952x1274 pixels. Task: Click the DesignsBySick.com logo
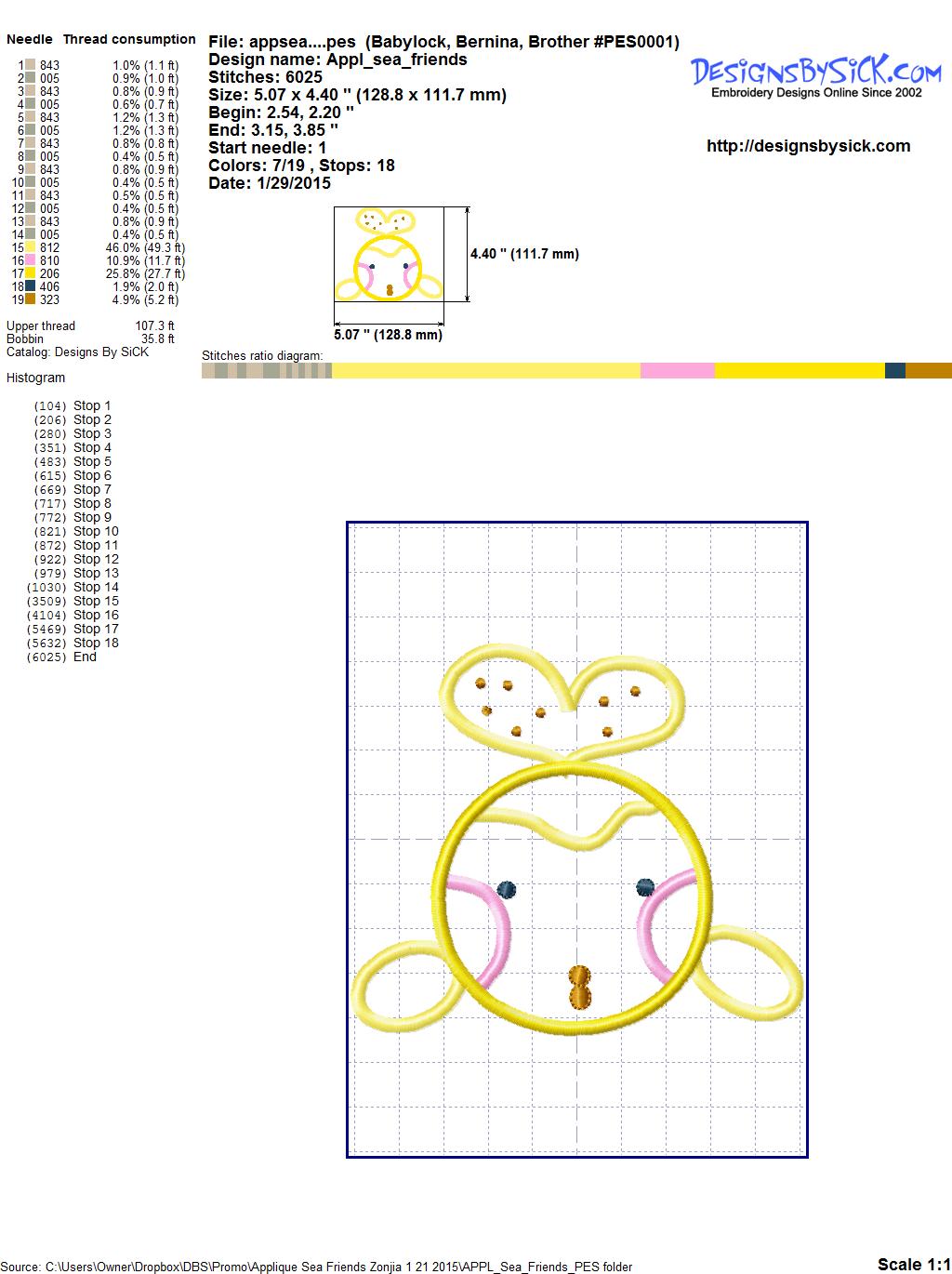[816, 74]
